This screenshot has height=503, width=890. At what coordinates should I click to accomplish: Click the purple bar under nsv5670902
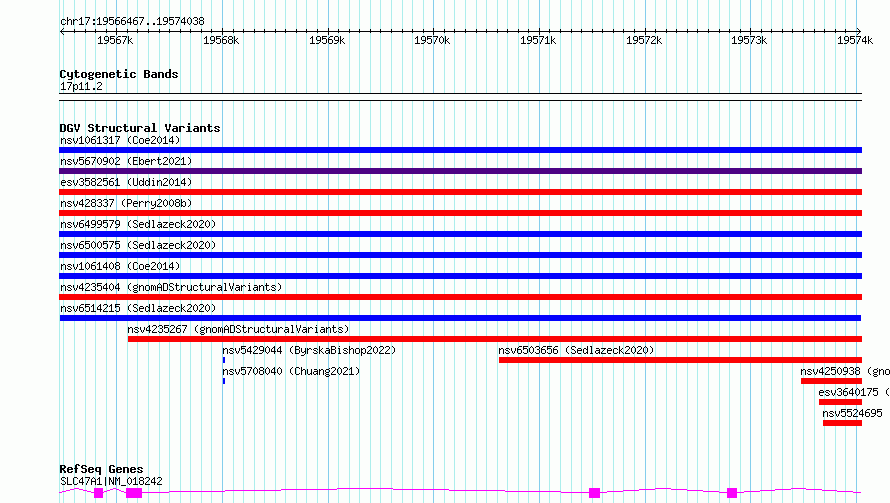460,171
